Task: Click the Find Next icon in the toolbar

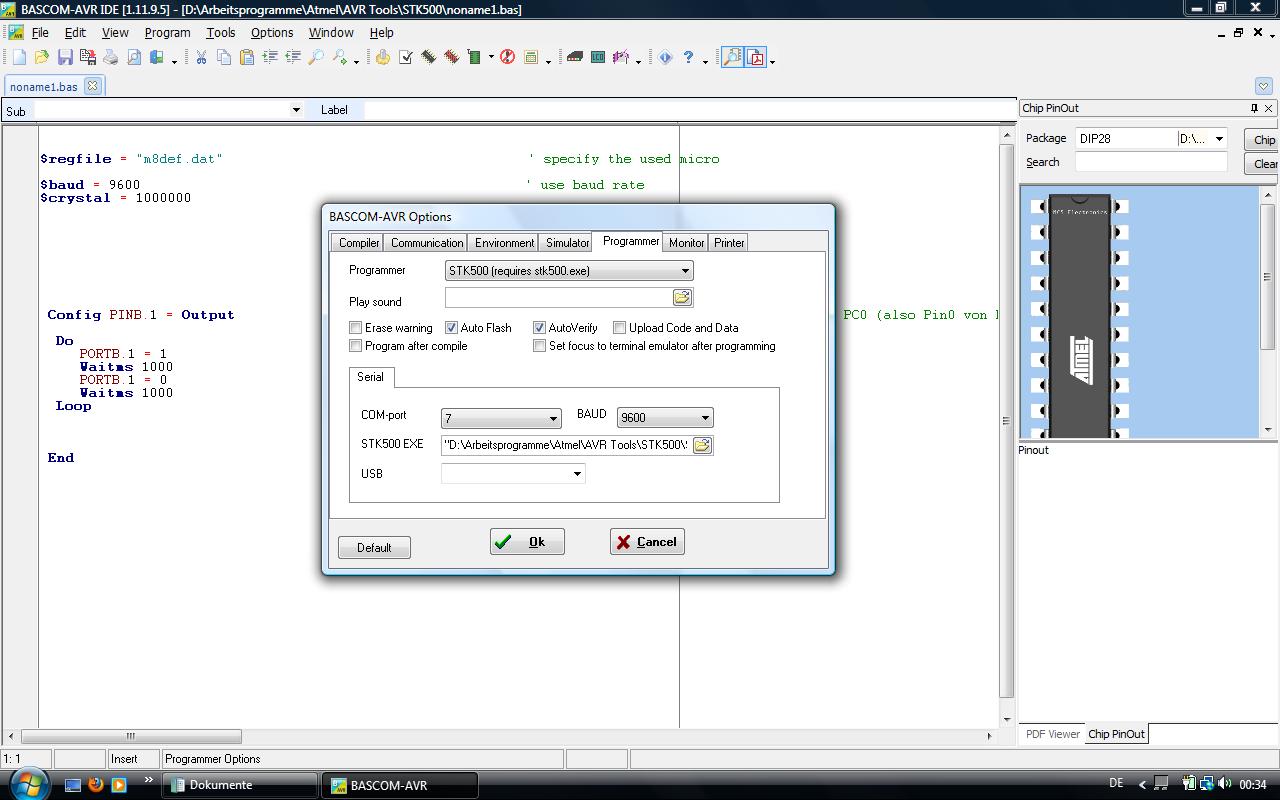Action: coord(339,58)
